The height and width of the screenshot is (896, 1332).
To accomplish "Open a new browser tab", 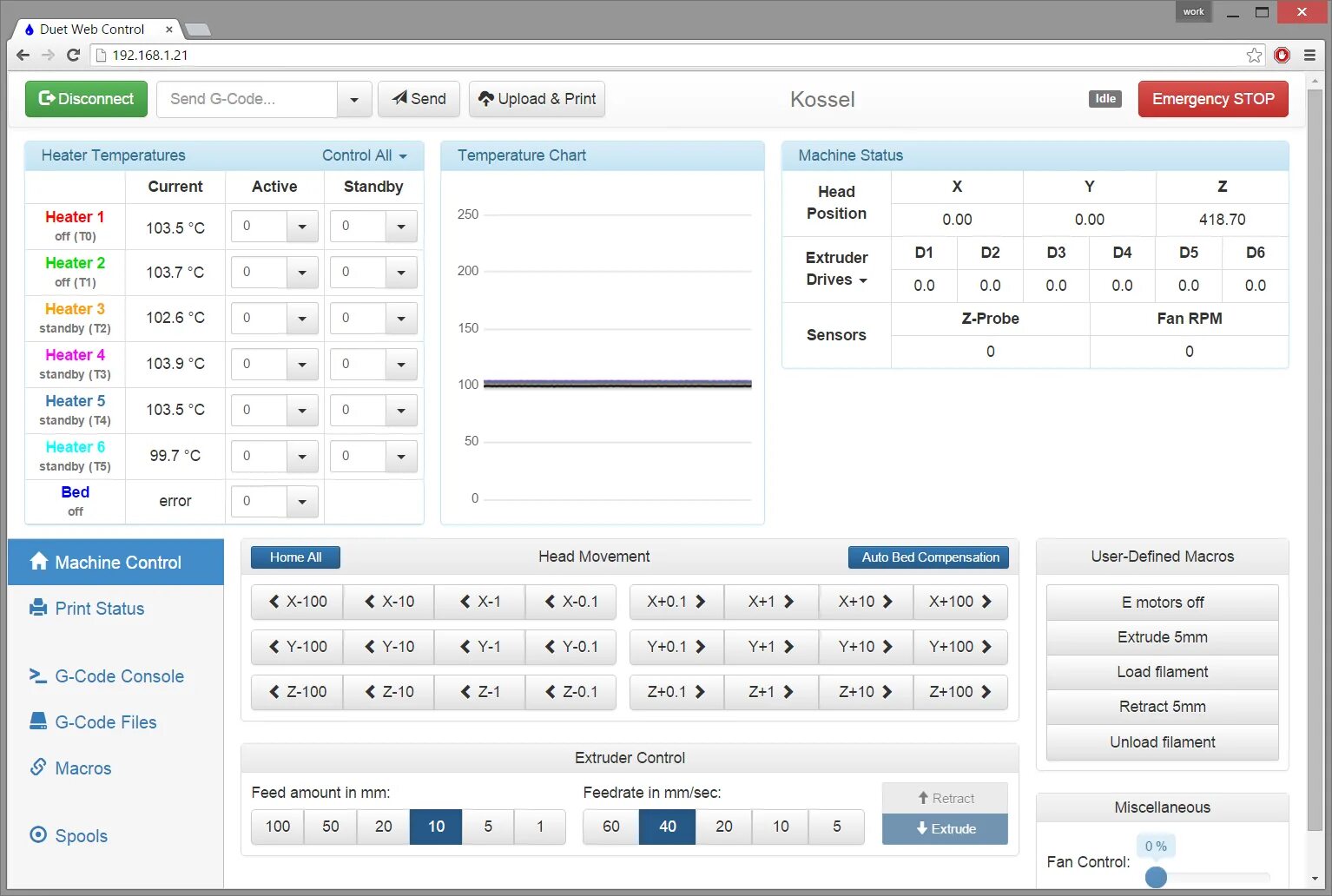I will 198,30.
